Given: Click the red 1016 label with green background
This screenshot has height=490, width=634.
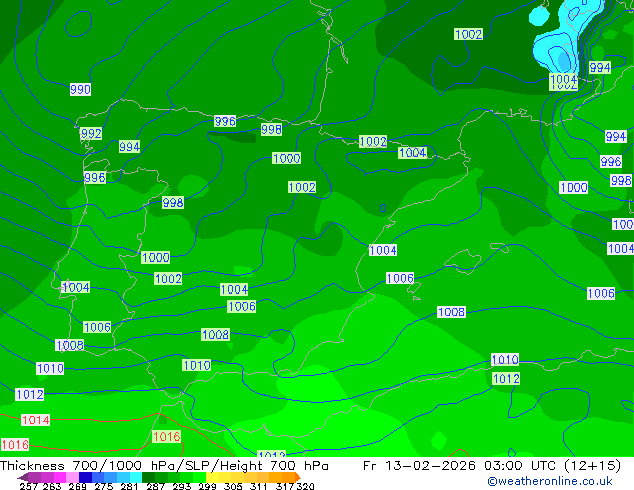Looking at the screenshot, I should coord(166,437).
